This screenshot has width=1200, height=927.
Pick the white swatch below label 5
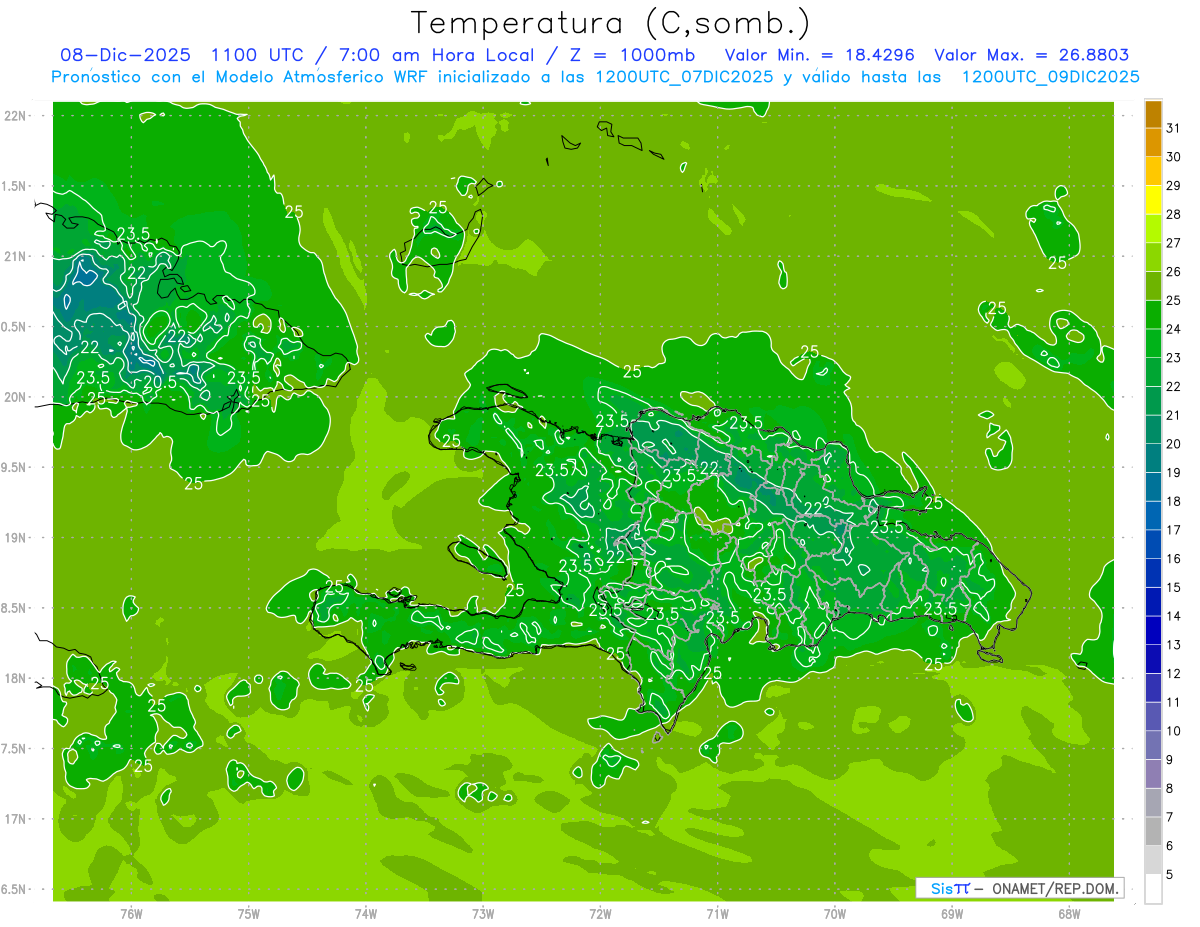pos(1153,889)
